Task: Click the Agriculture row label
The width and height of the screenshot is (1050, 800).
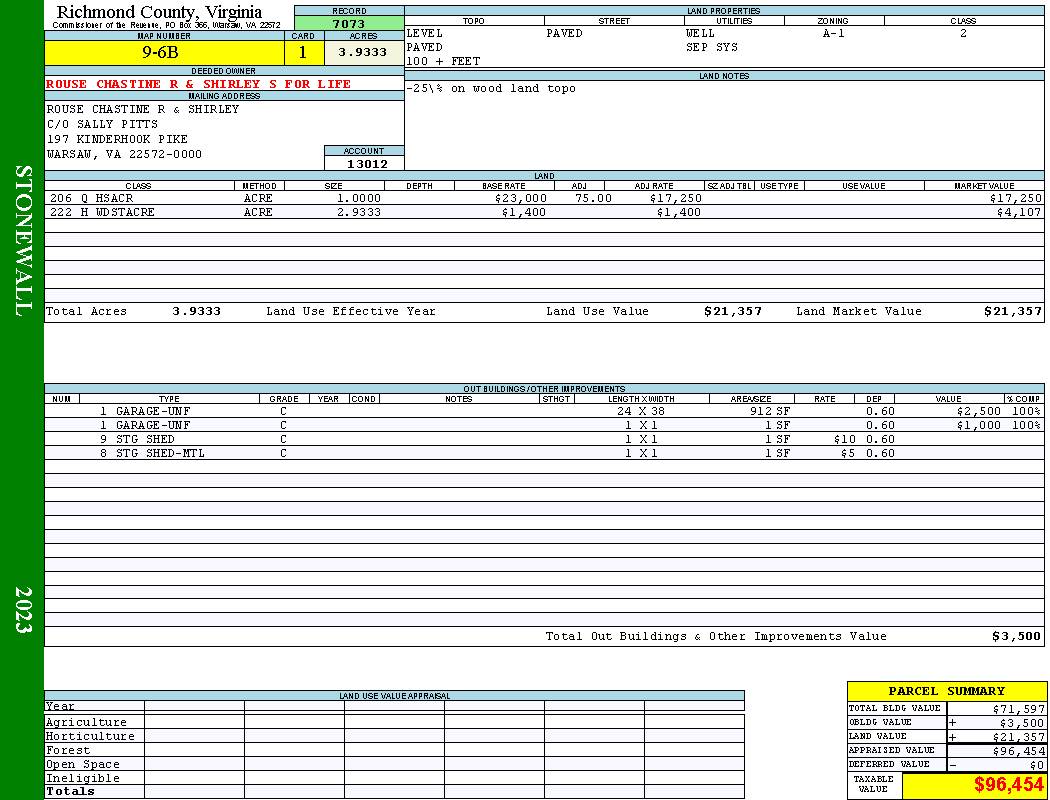Action: point(86,722)
